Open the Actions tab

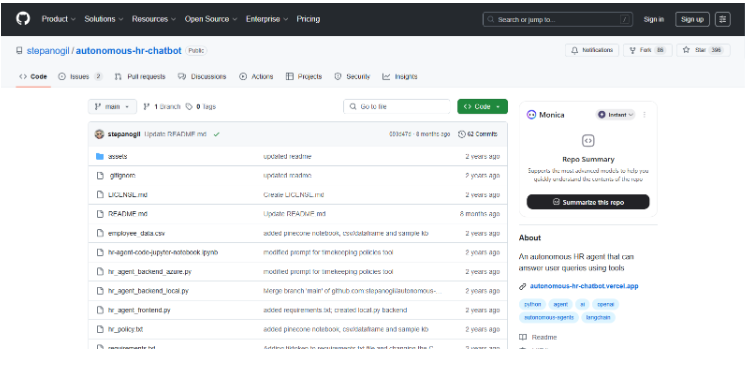coord(256,76)
